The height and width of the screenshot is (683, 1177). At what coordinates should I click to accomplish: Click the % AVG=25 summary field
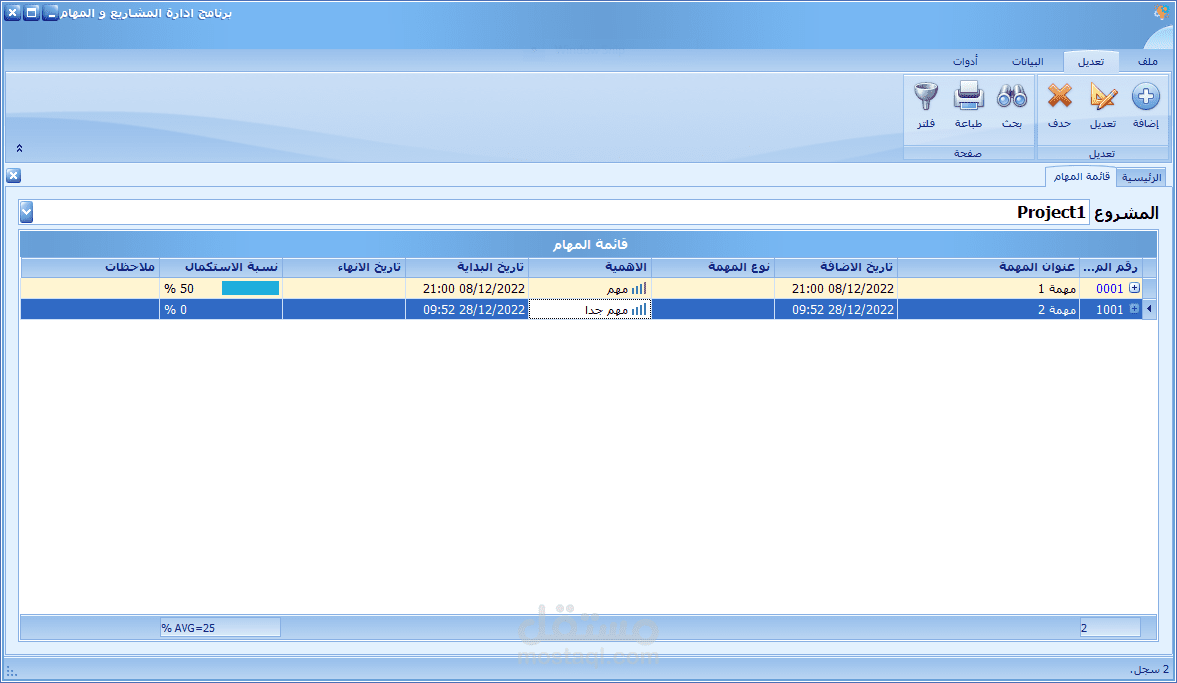pos(220,627)
